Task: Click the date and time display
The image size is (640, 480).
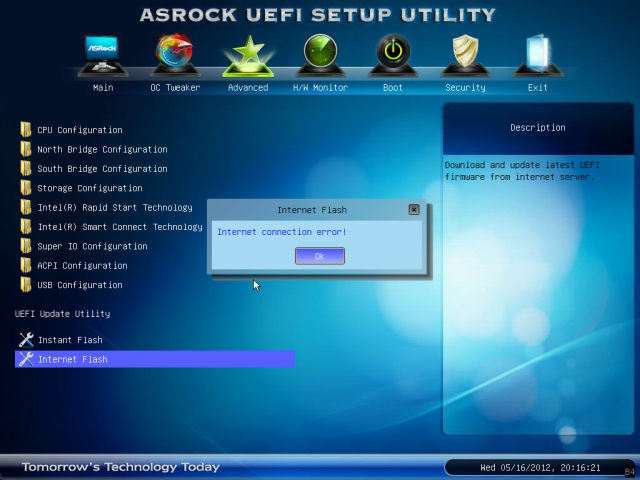Action: 540,467
